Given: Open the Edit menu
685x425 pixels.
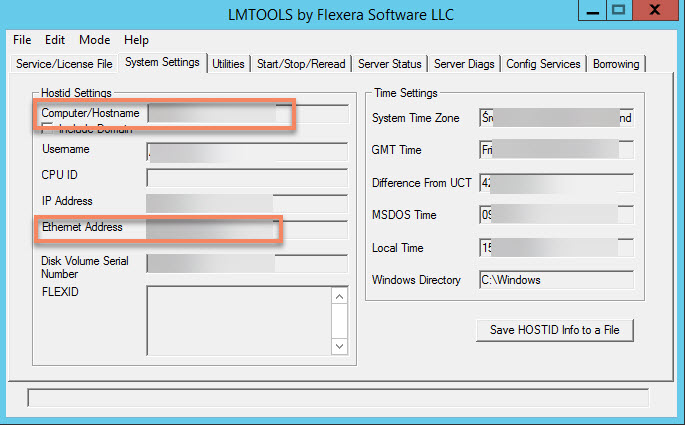Looking at the screenshot, I should pyautogui.click(x=55, y=40).
